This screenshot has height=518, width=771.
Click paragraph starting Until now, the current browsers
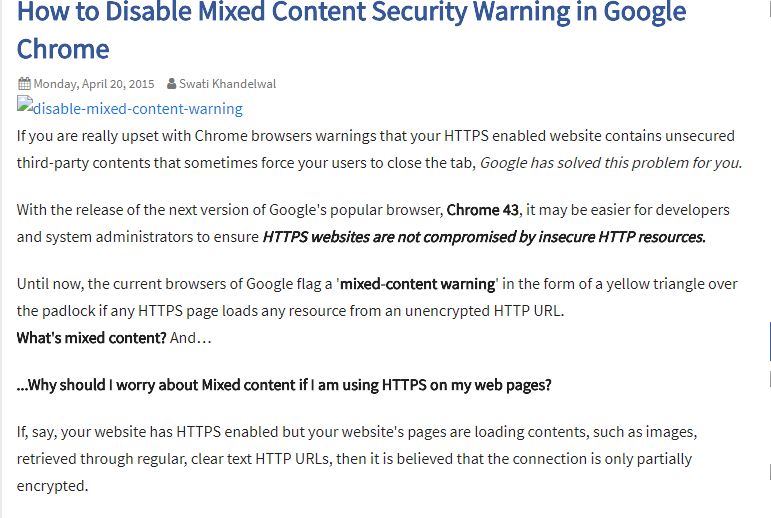coord(377,297)
